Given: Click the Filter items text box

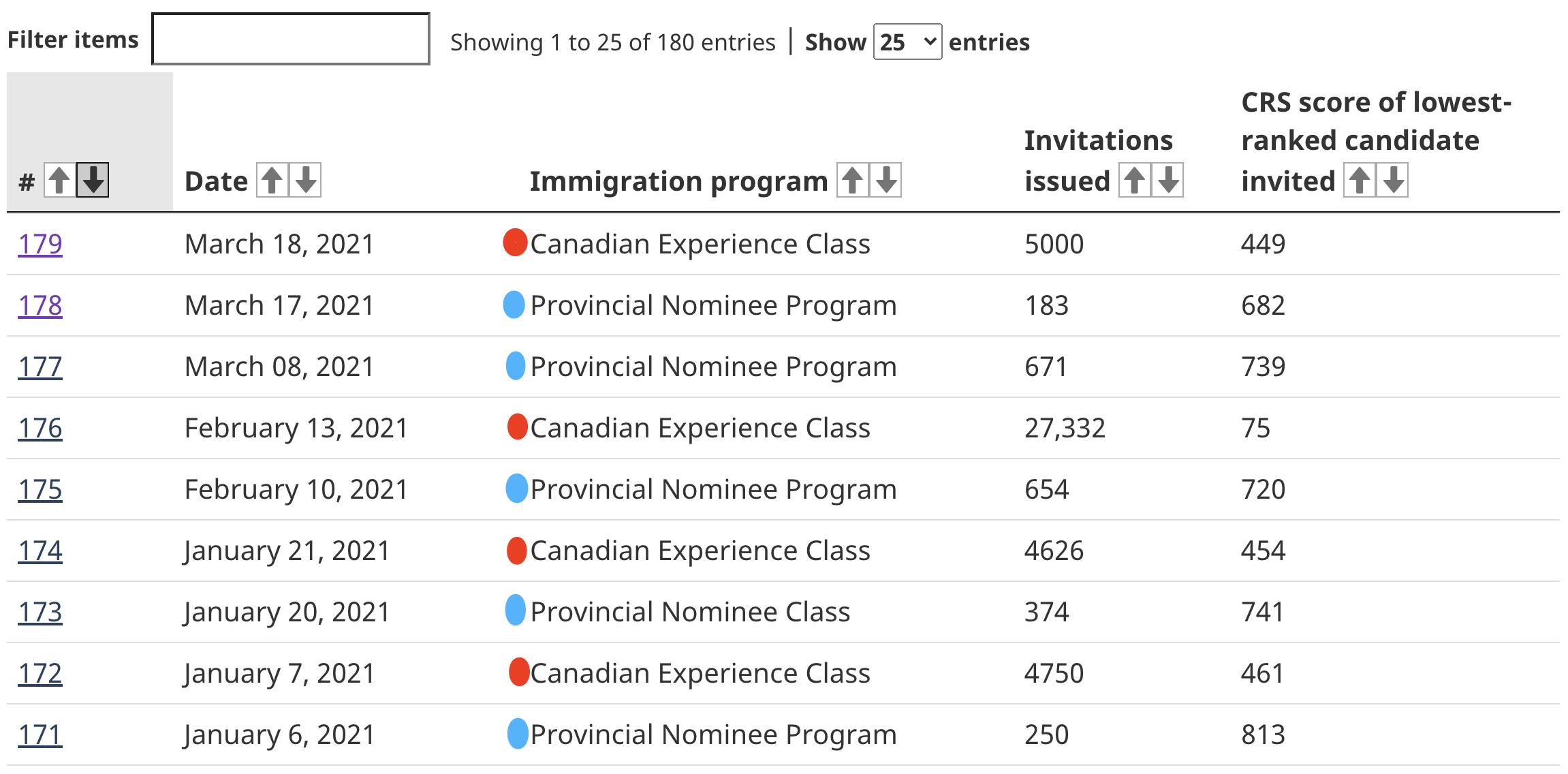Looking at the screenshot, I should coord(291,40).
